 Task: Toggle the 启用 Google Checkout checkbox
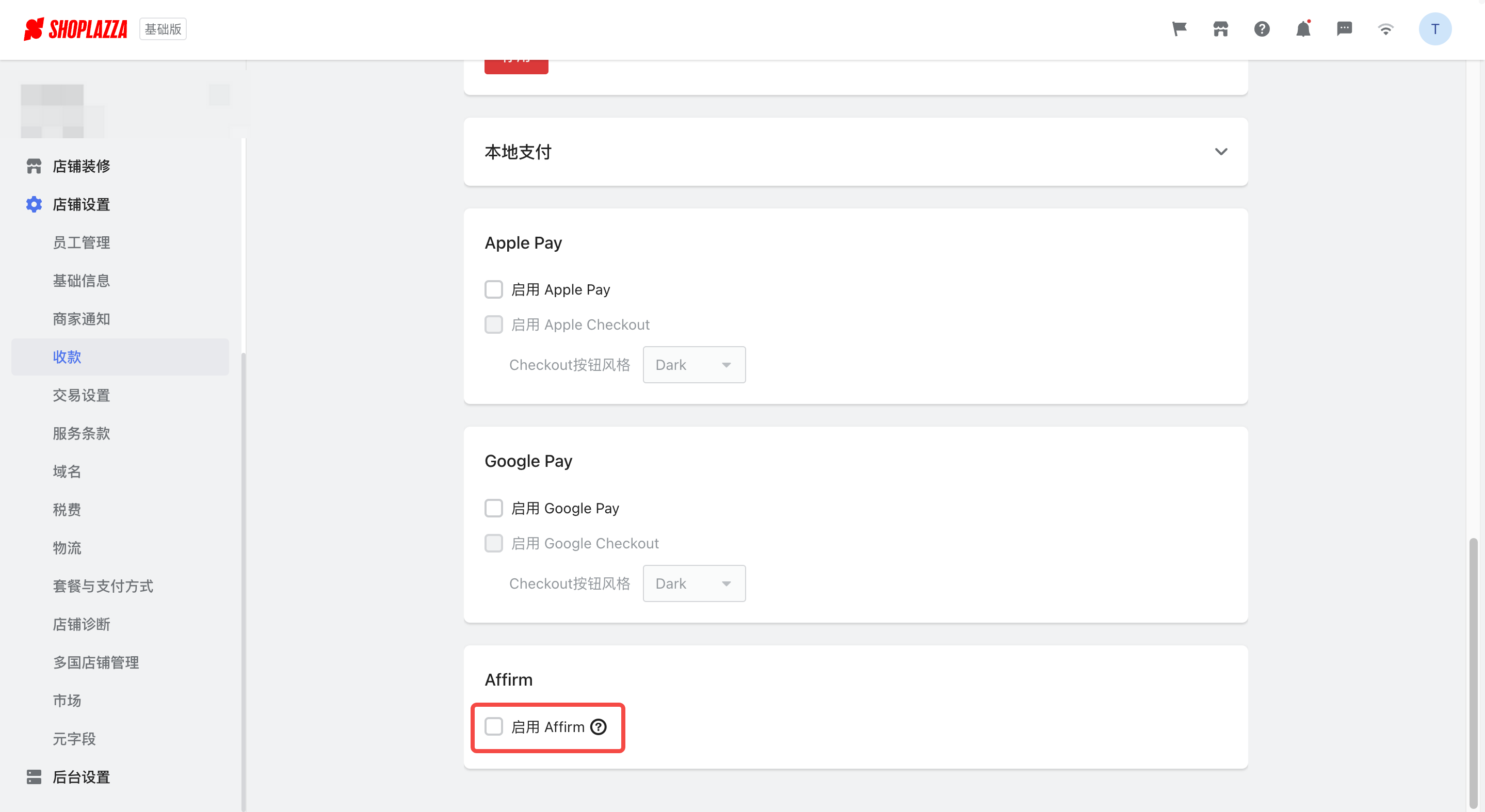tap(493, 543)
